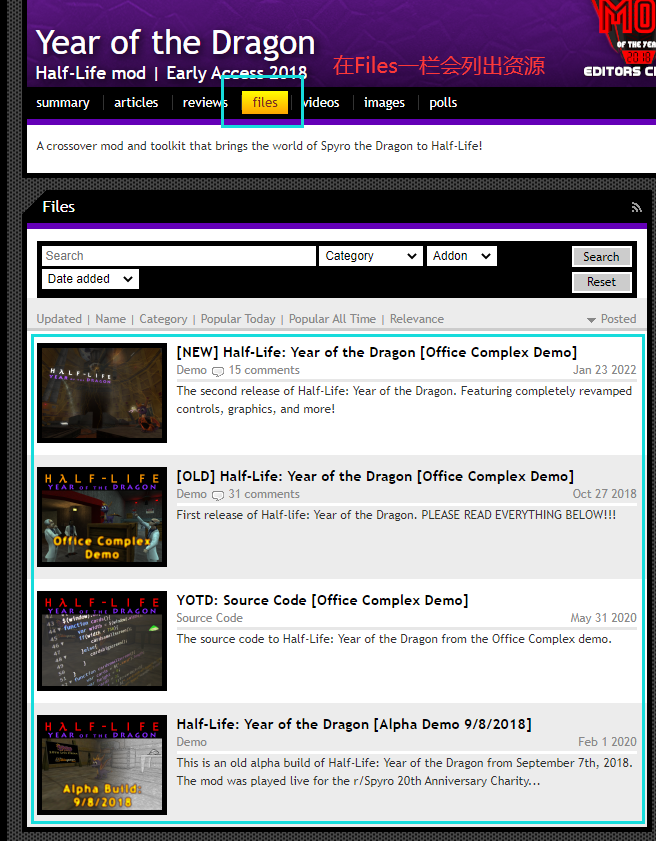The height and width of the screenshot is (841, 656).
Task: Open the Files RSS feed icon
Action: coord(636,207)
